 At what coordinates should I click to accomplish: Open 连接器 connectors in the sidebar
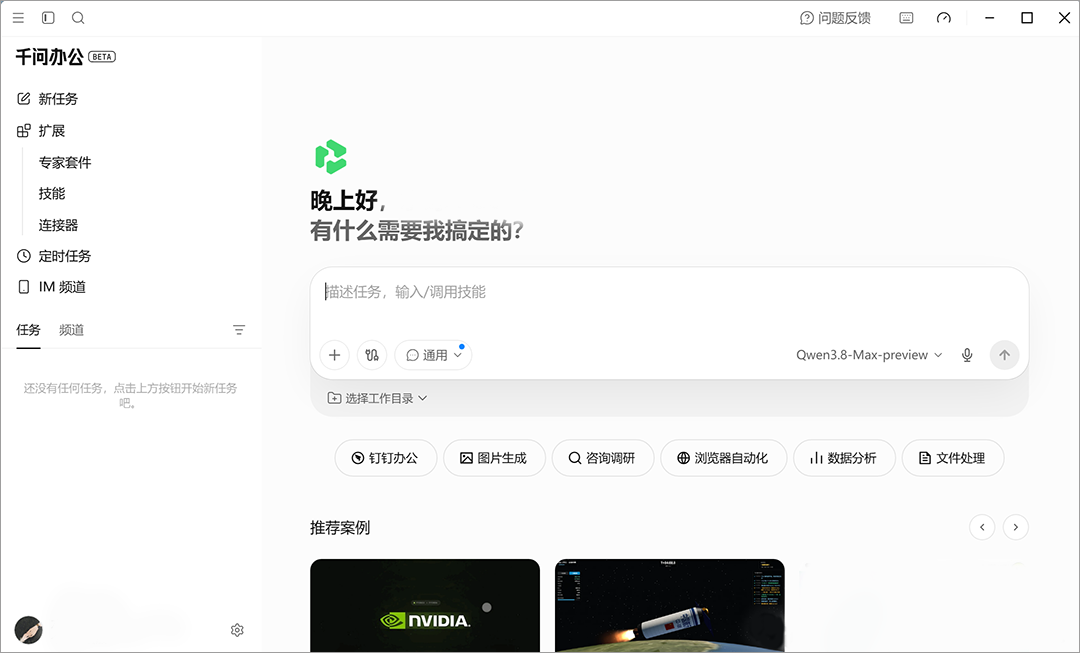(x=59, y=225)
